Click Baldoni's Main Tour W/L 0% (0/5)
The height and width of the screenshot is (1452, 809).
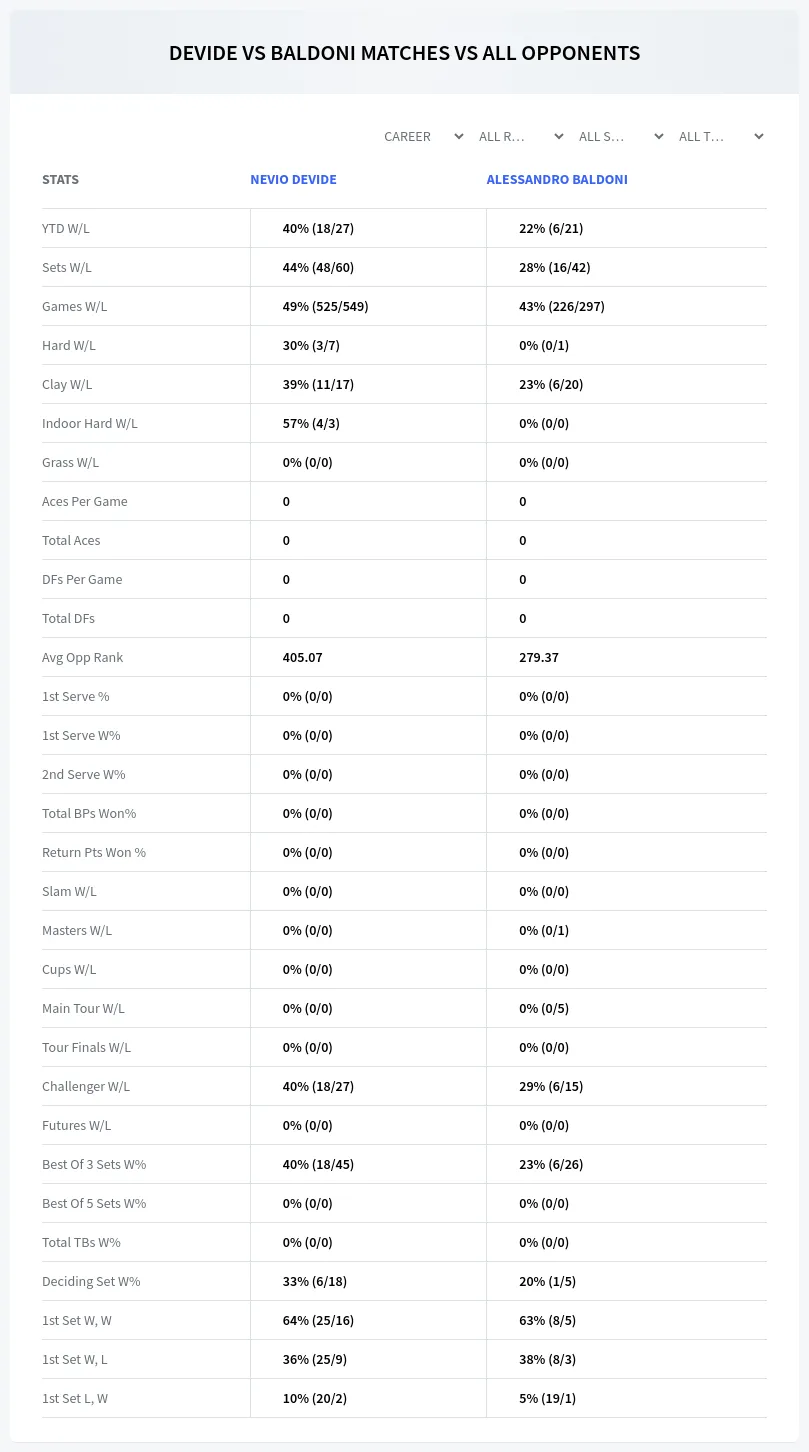(544, 1008)
